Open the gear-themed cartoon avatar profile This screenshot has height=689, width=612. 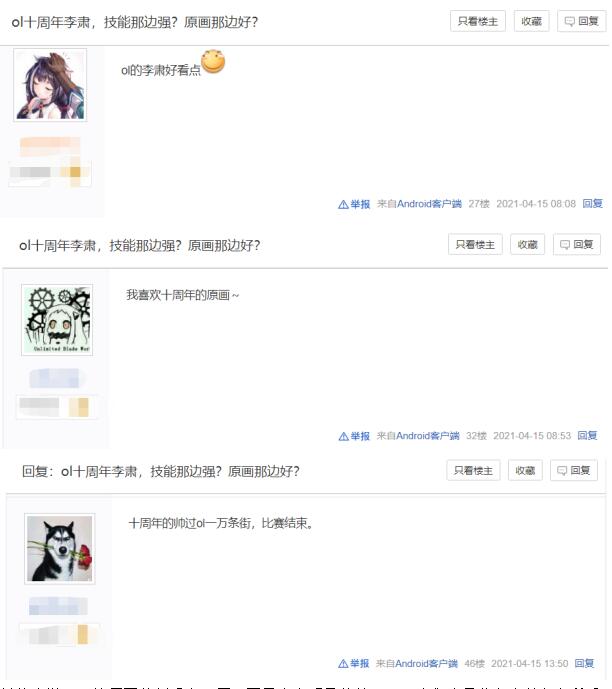(57, 320)
